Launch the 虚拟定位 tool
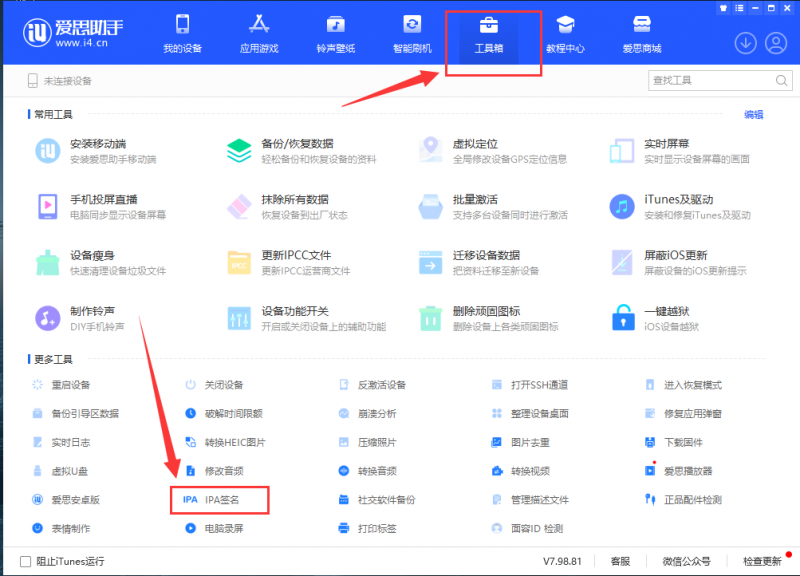 pos(493,151)
